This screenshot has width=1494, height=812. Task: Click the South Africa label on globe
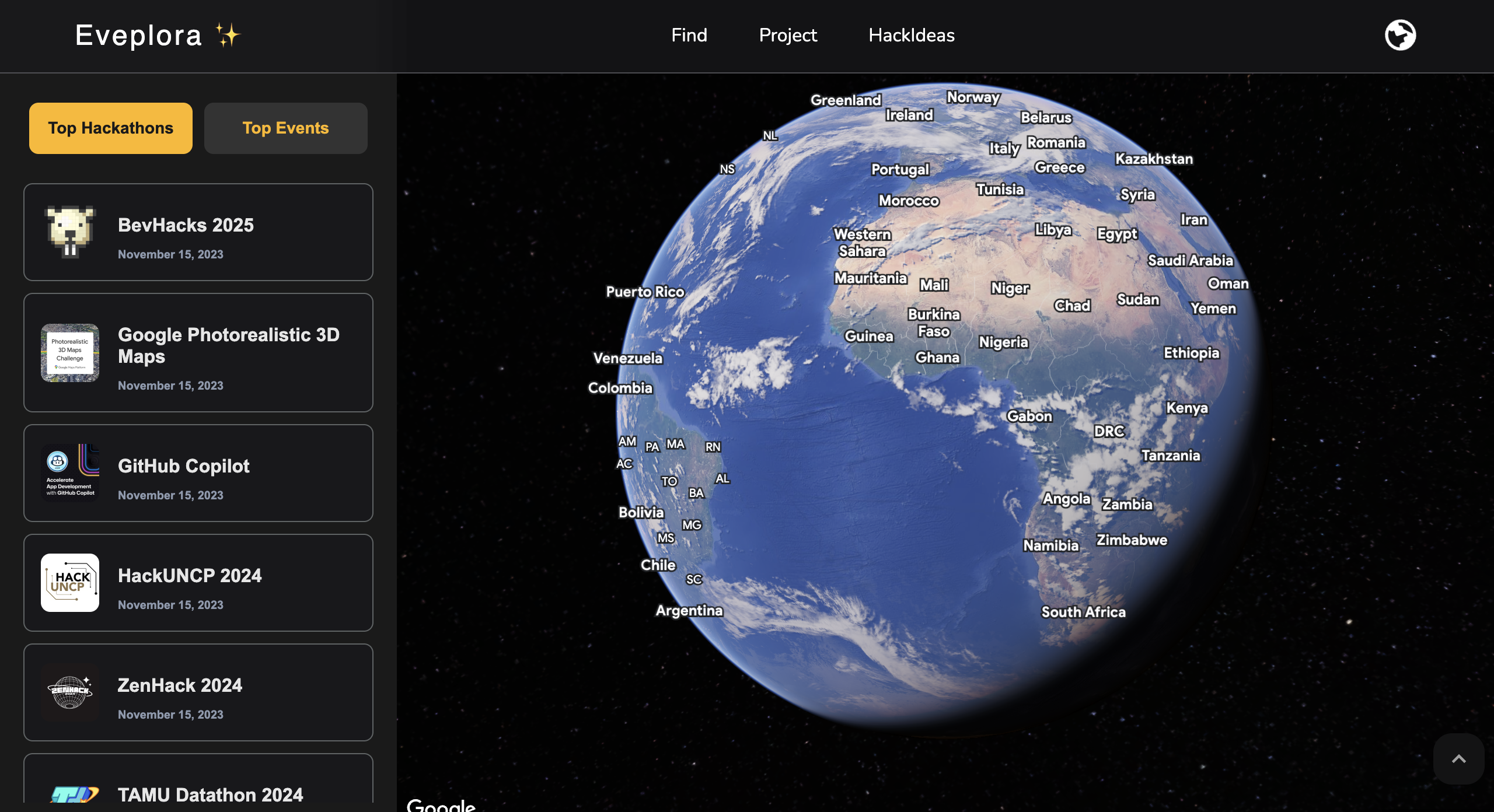tap(1083, 612)
